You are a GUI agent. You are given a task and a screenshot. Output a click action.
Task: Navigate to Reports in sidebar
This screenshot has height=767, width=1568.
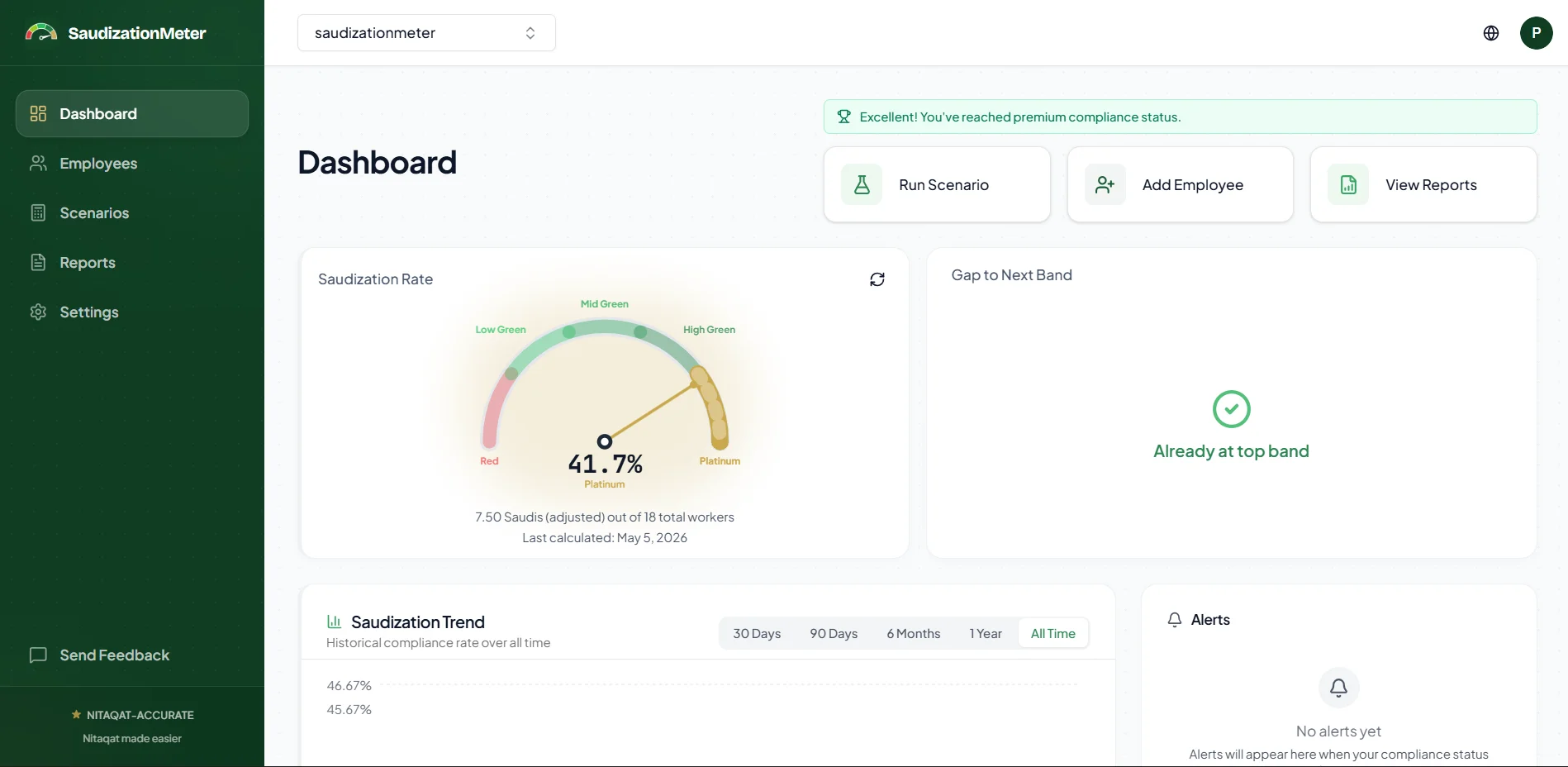click(x=132, y=262)
